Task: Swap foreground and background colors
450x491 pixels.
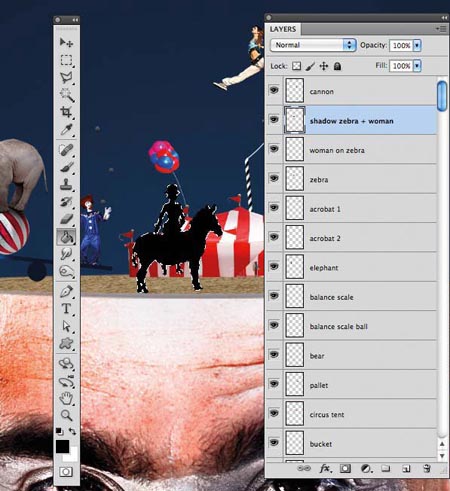Action: (72, 431)
